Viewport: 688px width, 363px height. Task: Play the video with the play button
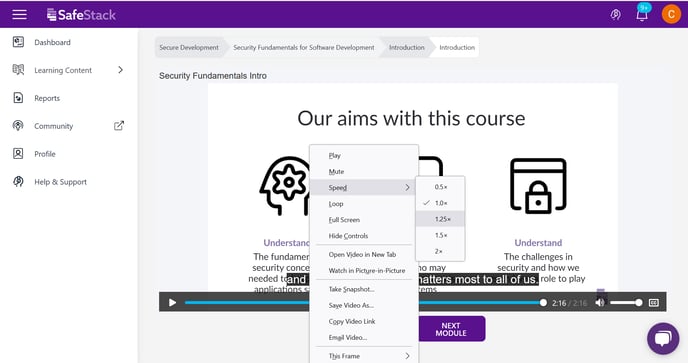click(x=172, y=303)
